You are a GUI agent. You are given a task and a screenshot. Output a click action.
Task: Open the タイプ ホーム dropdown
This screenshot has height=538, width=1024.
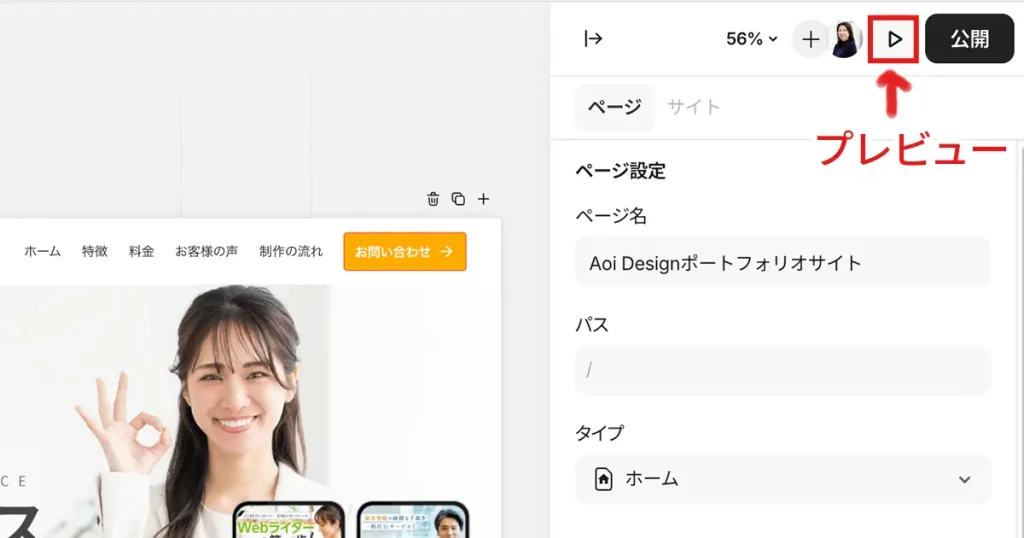coord(782,479)
